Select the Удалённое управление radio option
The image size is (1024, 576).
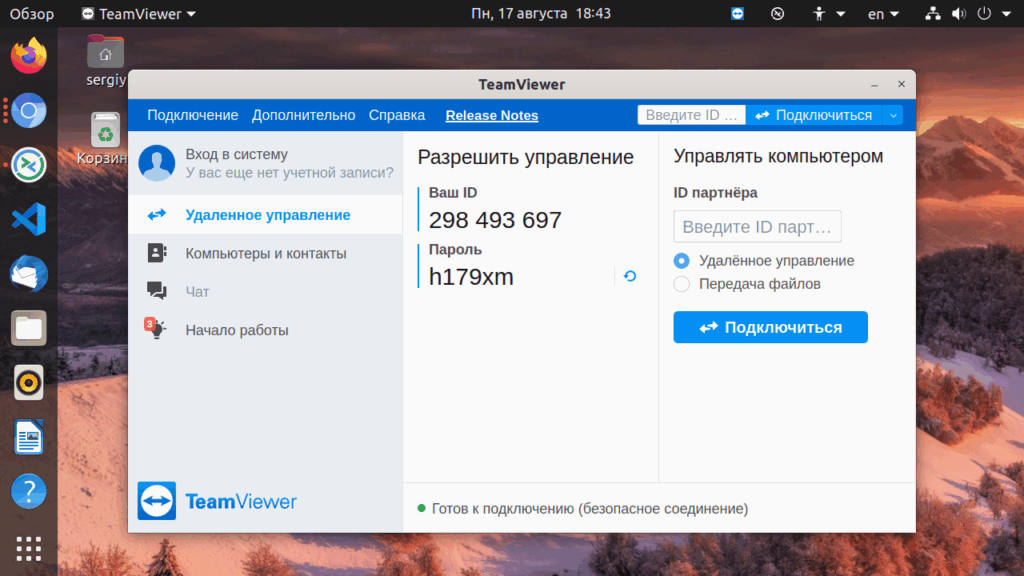(681, 261)
